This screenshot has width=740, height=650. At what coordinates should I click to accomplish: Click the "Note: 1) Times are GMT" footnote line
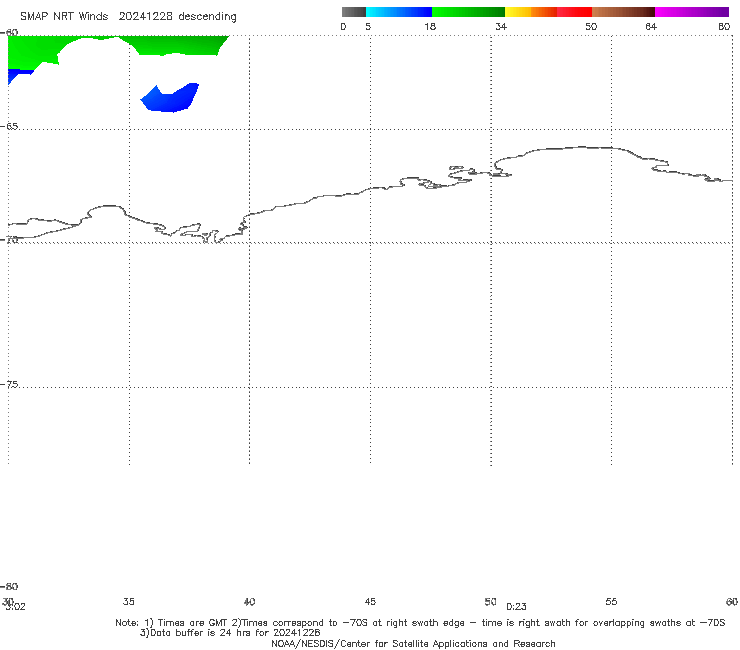[420, 623]
